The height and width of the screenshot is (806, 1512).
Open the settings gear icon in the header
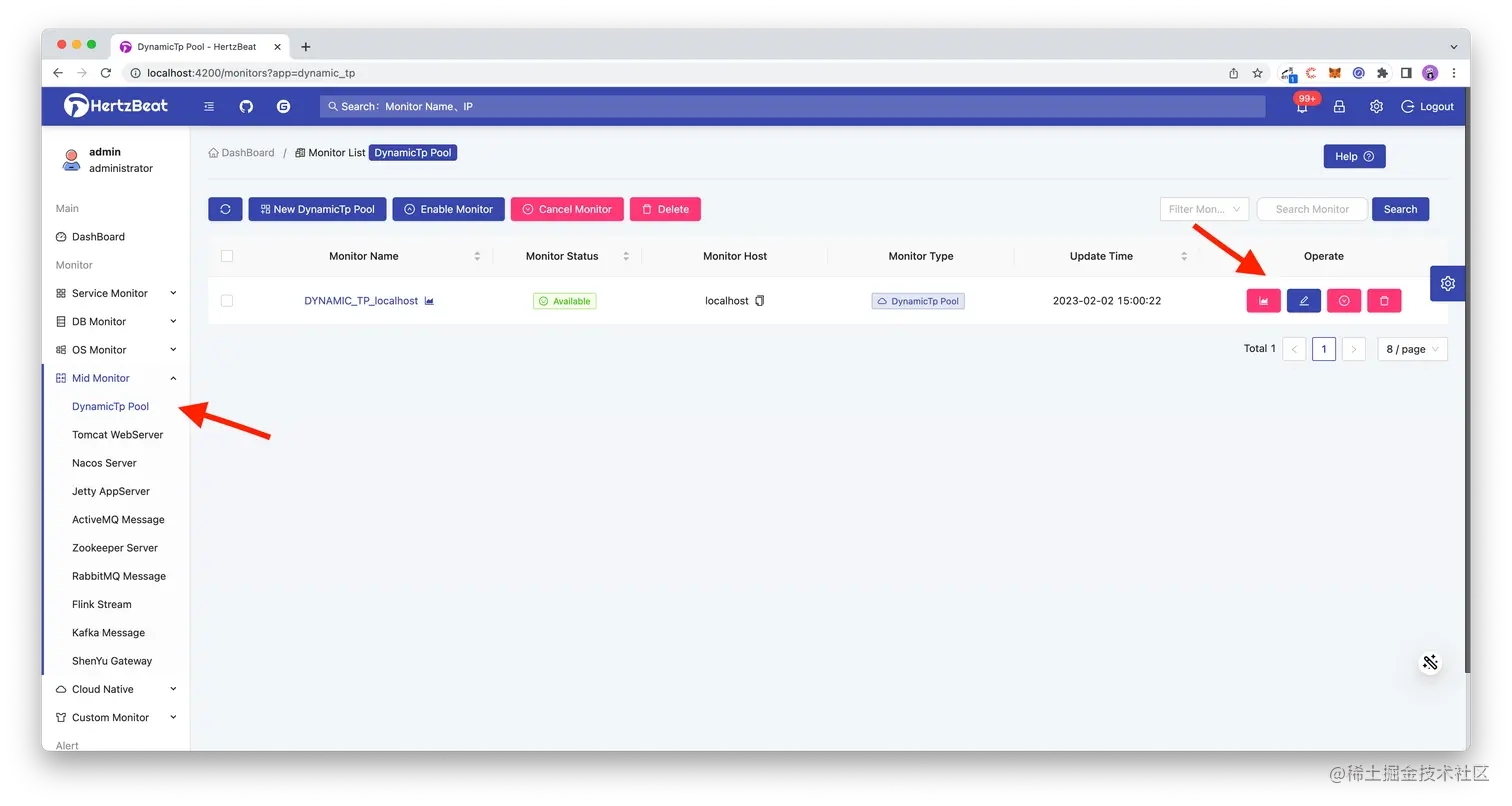(1376, 106)
